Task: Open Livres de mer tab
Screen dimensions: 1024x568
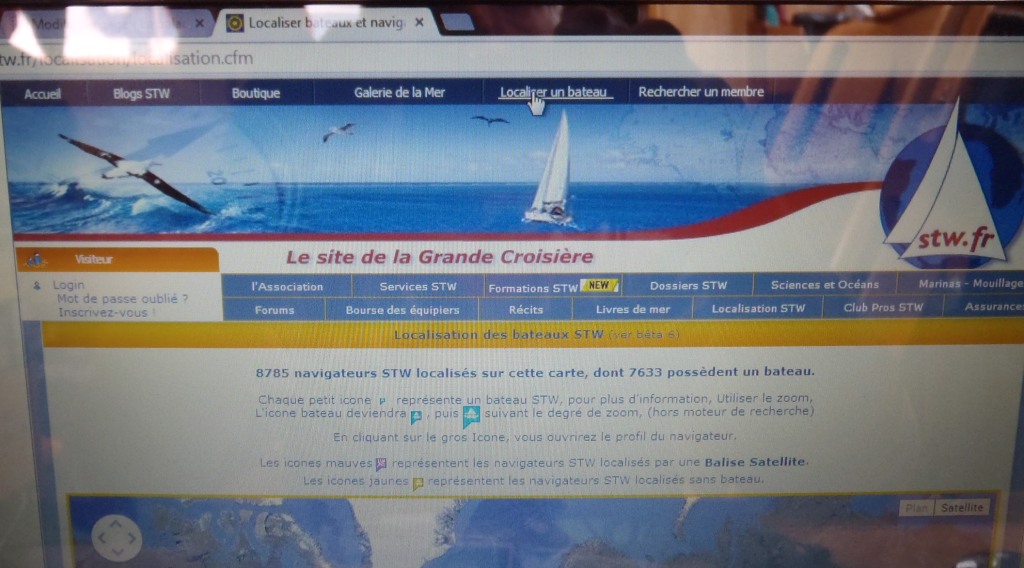Action: coord(632,309)
